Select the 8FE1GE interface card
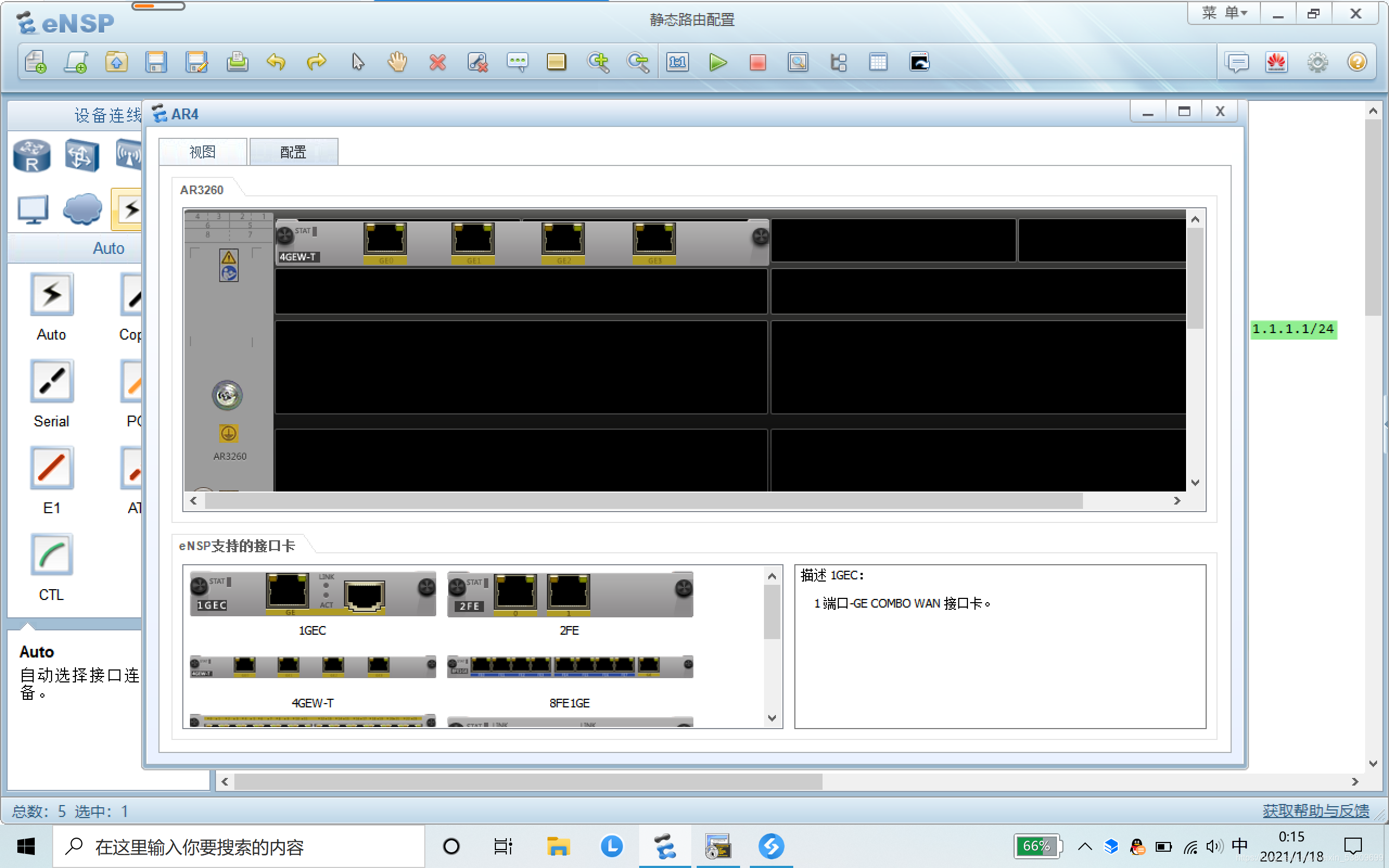The width and height of the screenshot is (1389, 868). [570, 667]
